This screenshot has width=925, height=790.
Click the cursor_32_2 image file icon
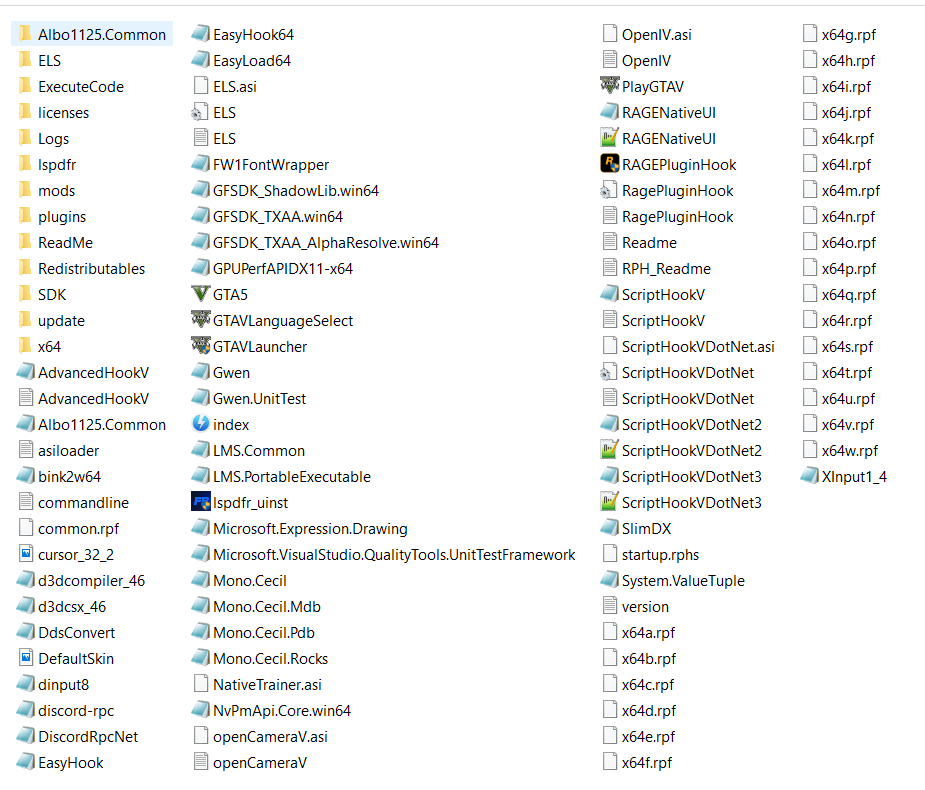coord(26,554)
